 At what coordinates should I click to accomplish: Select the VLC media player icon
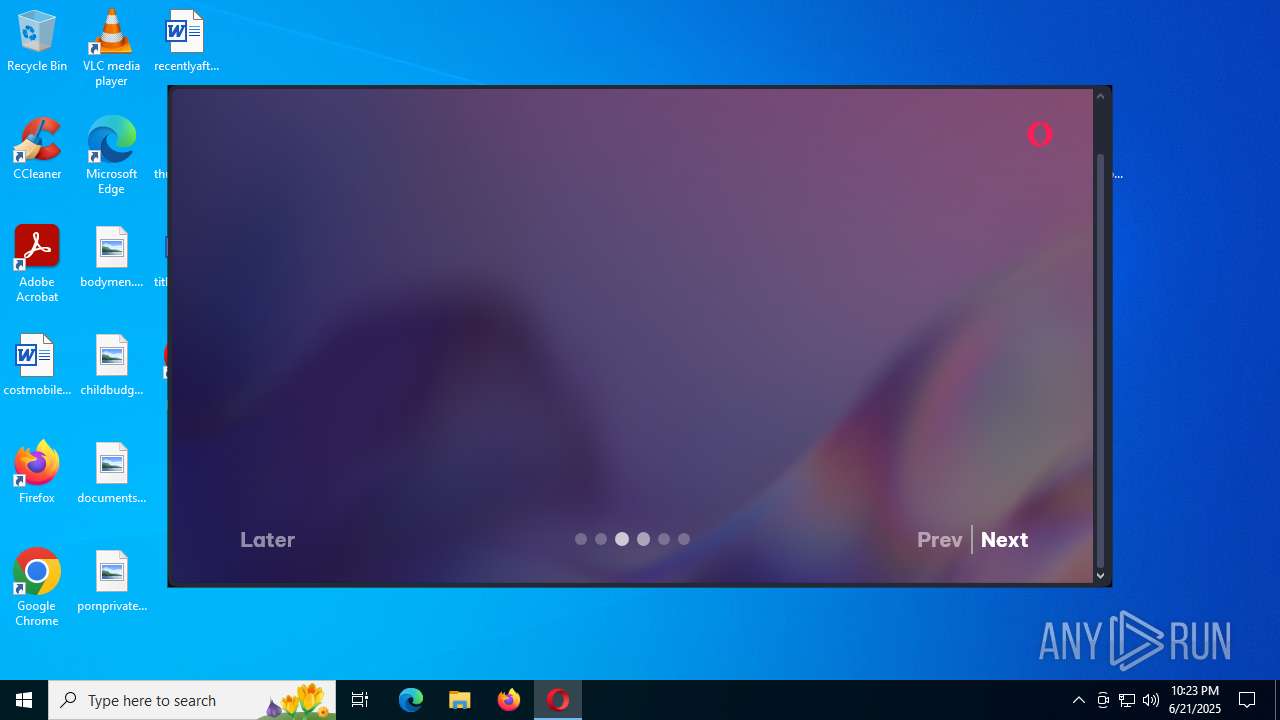click(x=111, y=48)
